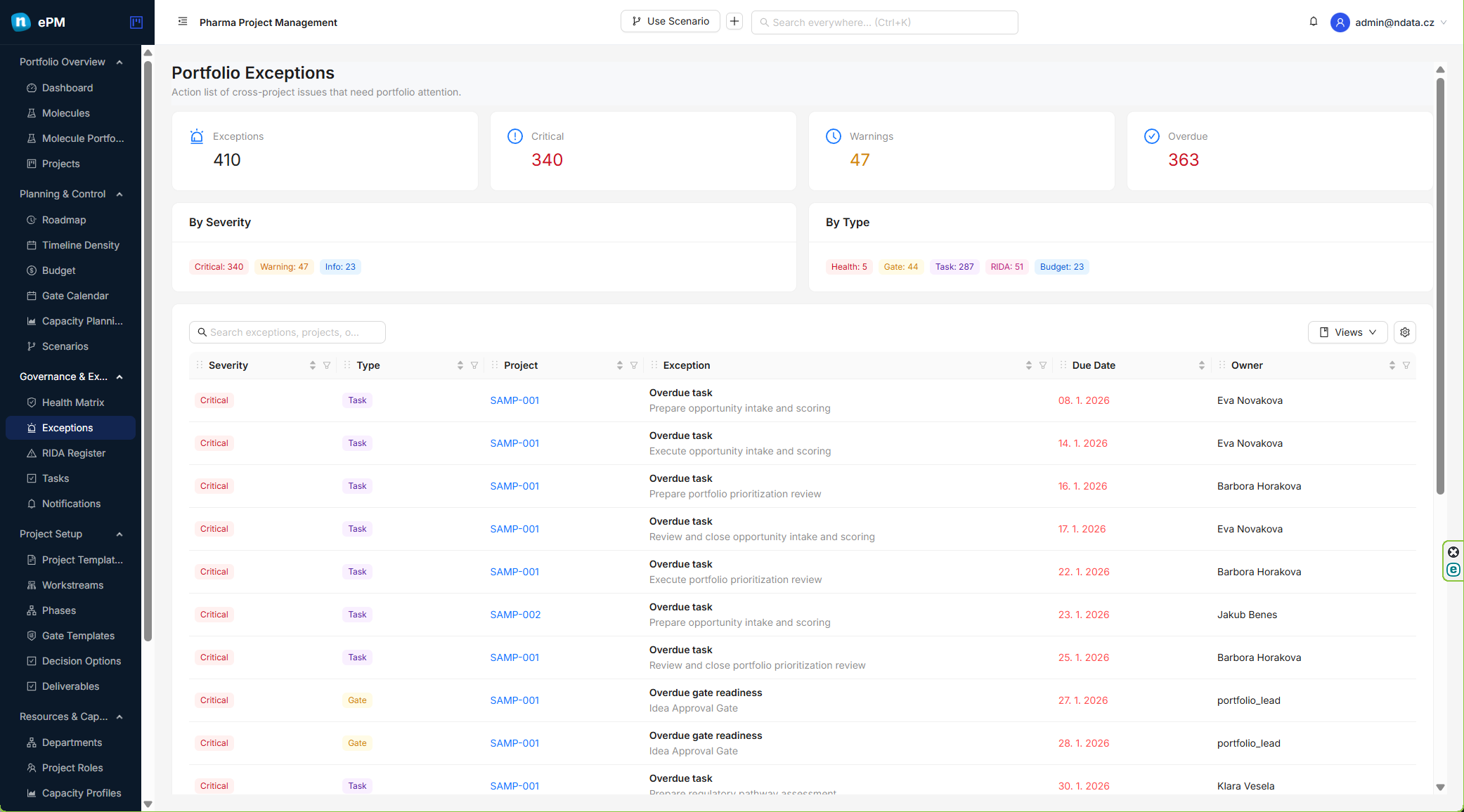The width and height of the screenshot is (1464, 812).
Task: Go to Roadmap page
Action: (70, 220)
